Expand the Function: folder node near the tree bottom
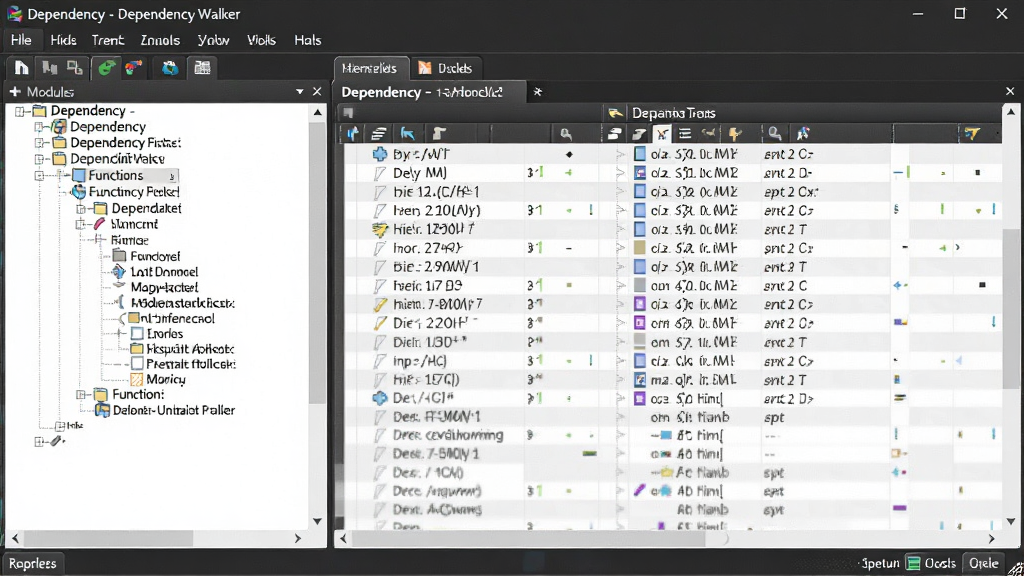This screenshot has width=1024, height=576. (80, 394)
